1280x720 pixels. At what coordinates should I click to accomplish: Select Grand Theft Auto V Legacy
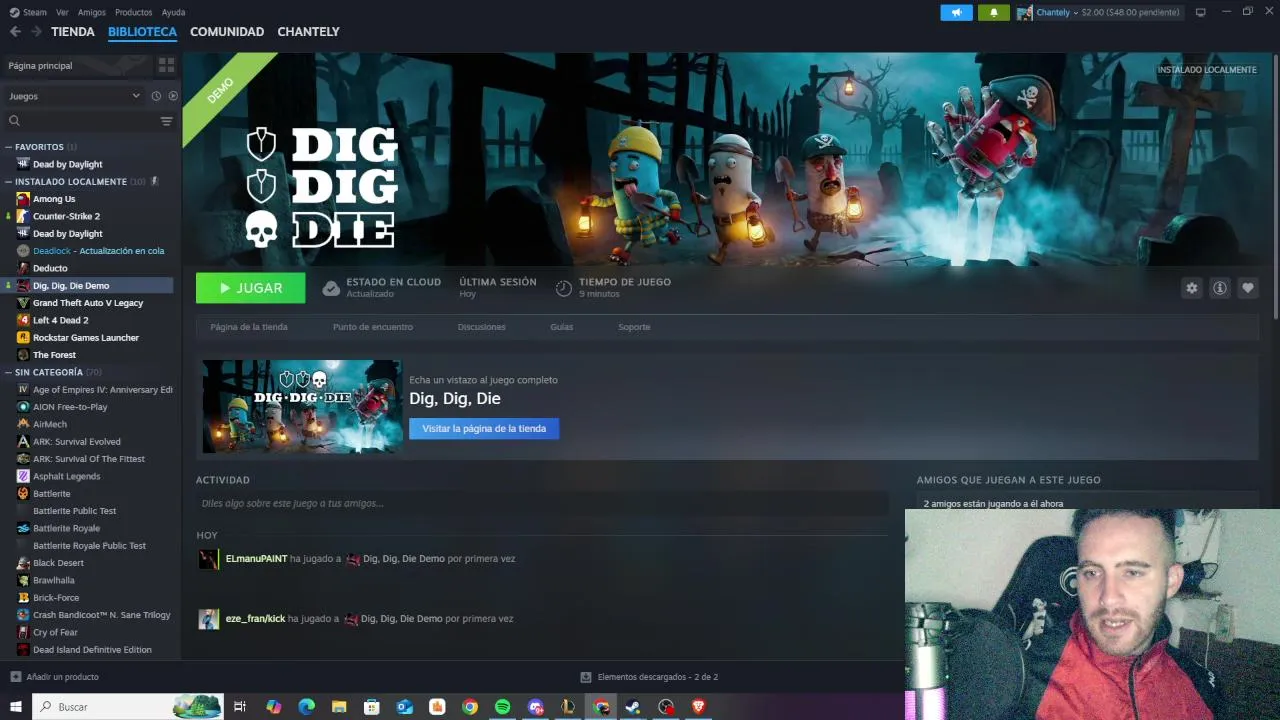pyautogui.click(x=87, y=303)
